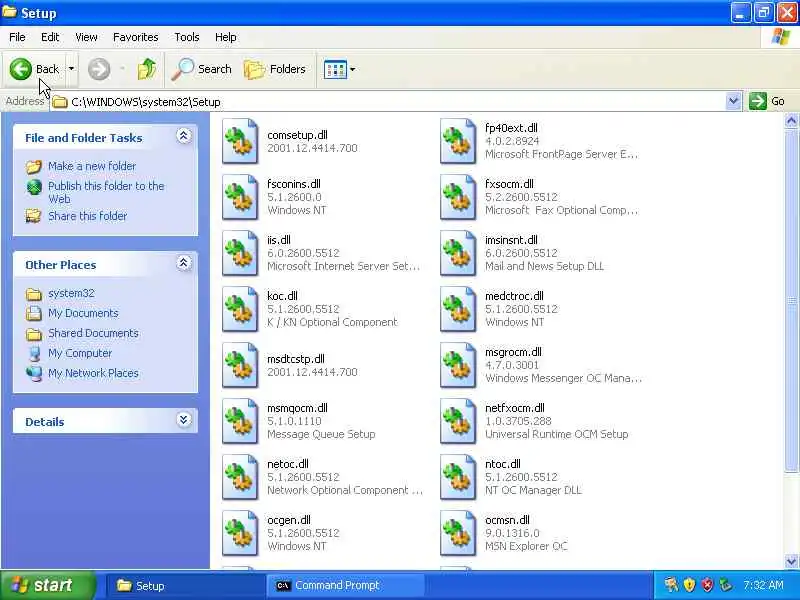Image resolution: width=800 pixels, height=600 pixels.
Task: Click the red shield tray icon
Action: [x=707, y=585]
